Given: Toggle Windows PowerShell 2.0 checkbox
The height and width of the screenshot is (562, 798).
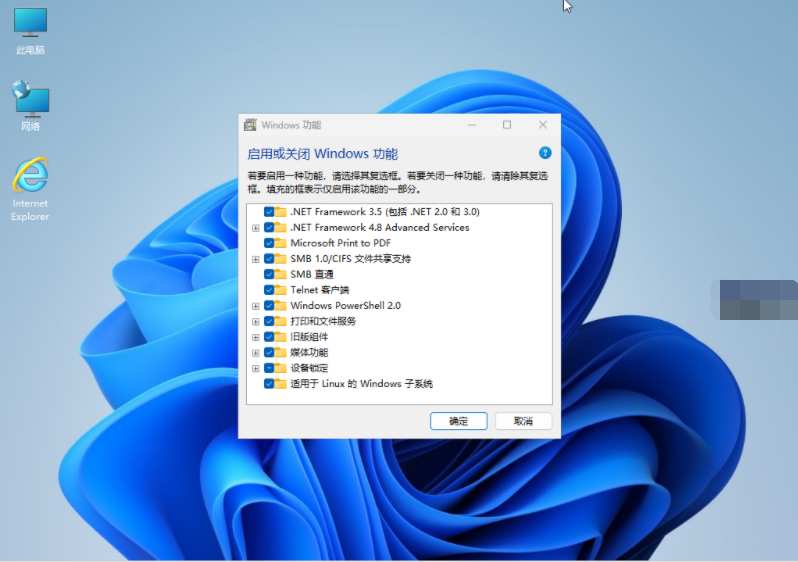Looking at the screenshot, I should (269, 305).
